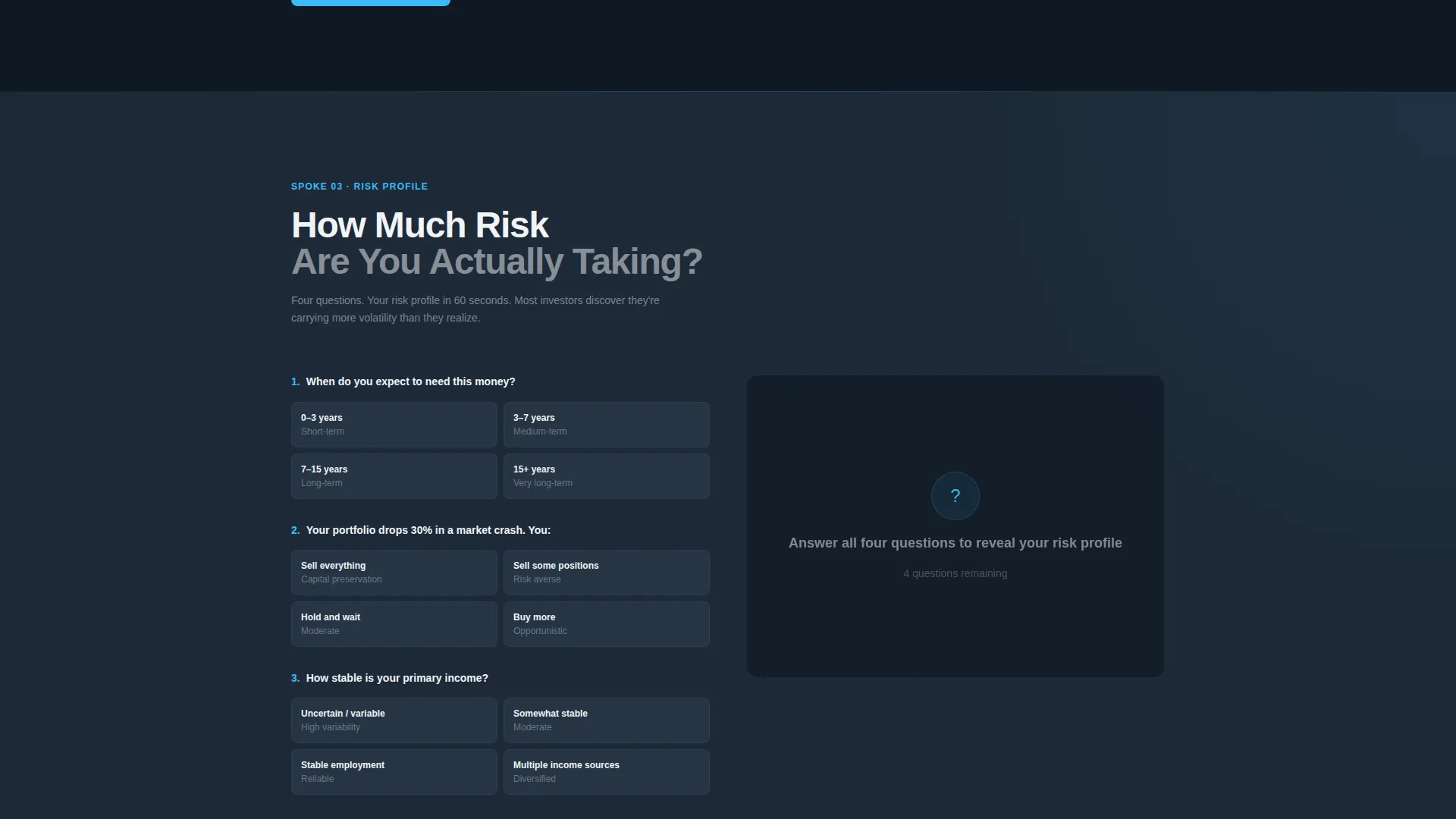Viewport: 1456px width, 819px height.
Task: Choose the 3–7 years medium-term option
Action: tap(607, 425)
